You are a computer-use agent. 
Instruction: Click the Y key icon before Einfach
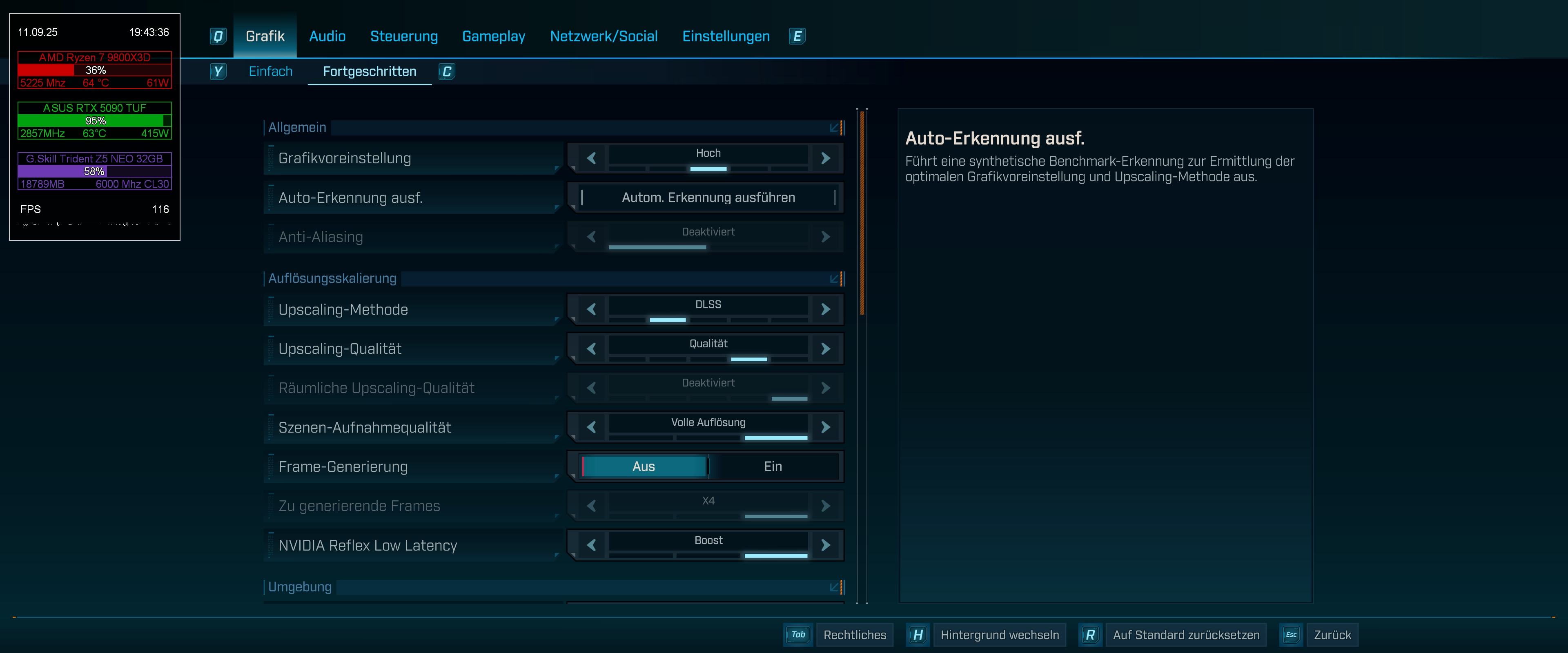pyautogui.click(x=217, y=72)
